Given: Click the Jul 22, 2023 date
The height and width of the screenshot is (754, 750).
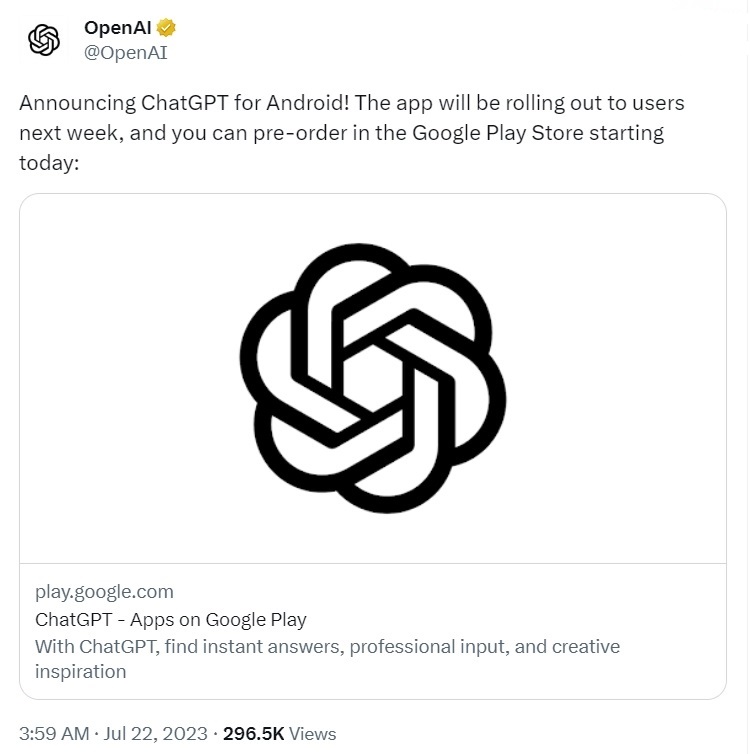Looking at the screenshot, I should click(x=156, y=734).
